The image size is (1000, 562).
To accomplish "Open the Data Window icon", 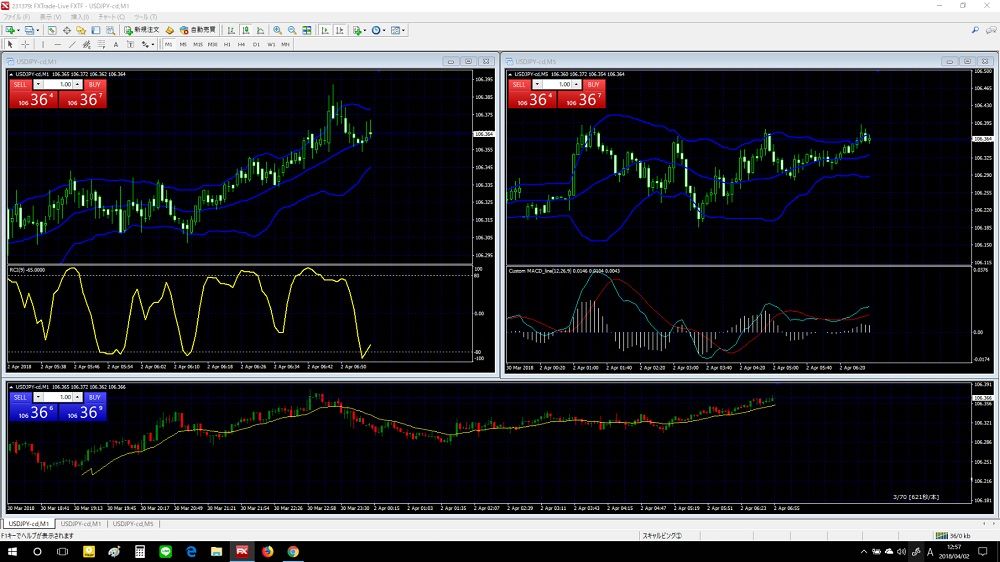I will (66, 30).
